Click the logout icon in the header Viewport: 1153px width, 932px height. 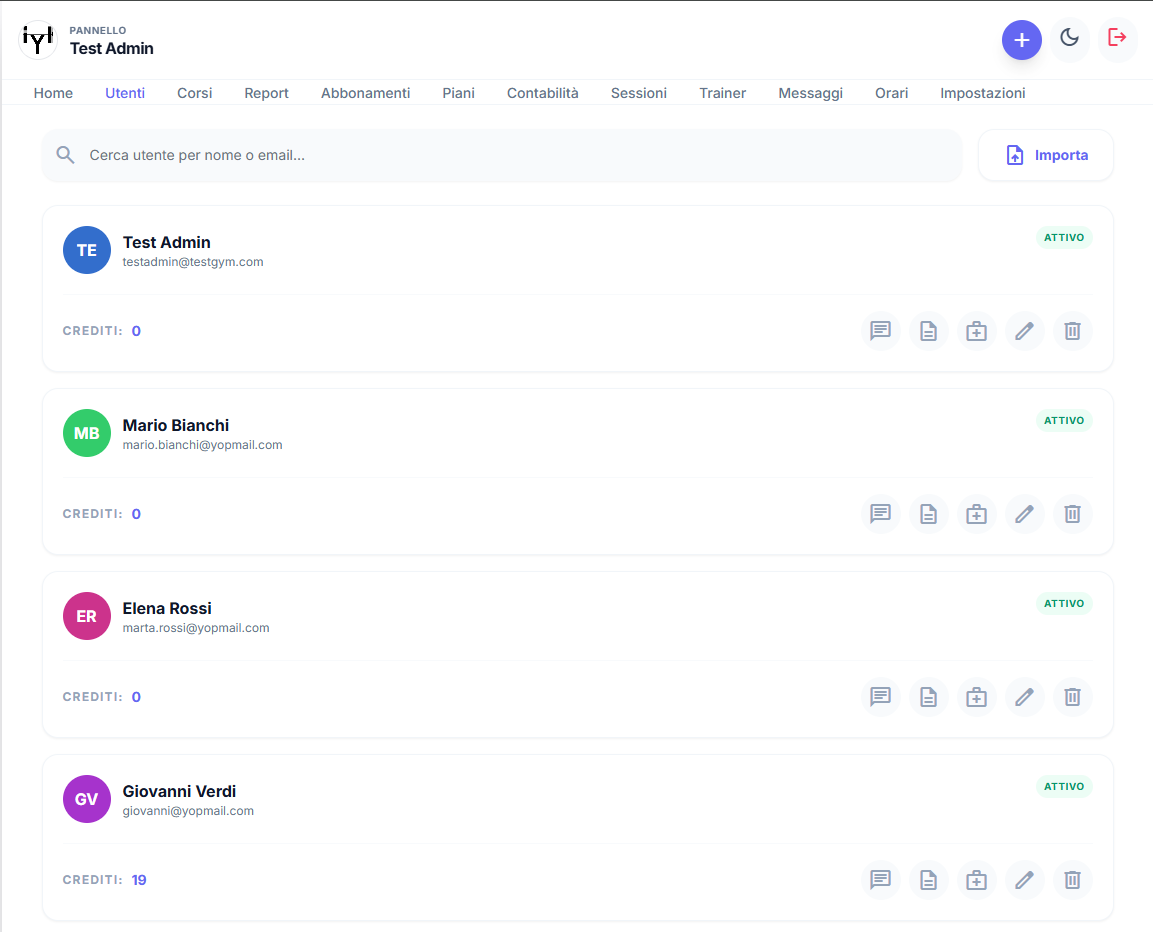[x=1117, y=39]
